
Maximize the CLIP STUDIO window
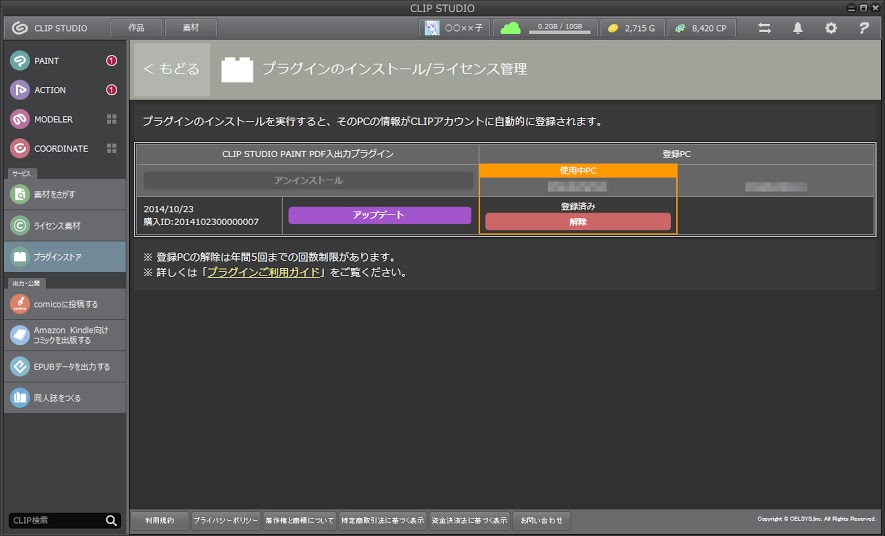(x=864, y=7)
